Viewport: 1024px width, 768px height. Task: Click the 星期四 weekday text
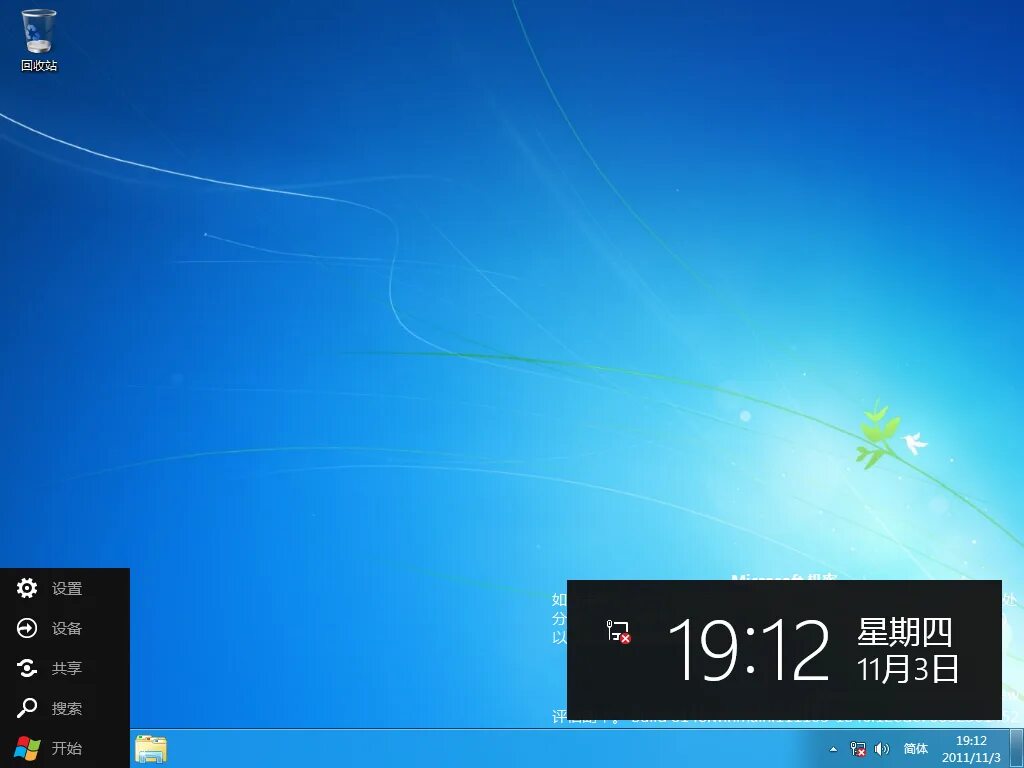[905, 632]
